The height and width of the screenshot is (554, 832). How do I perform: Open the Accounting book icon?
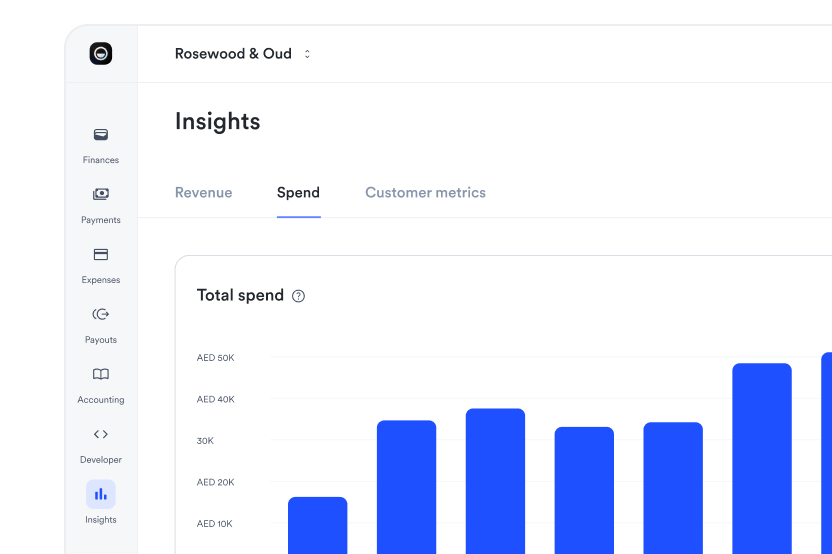[101, 374]
